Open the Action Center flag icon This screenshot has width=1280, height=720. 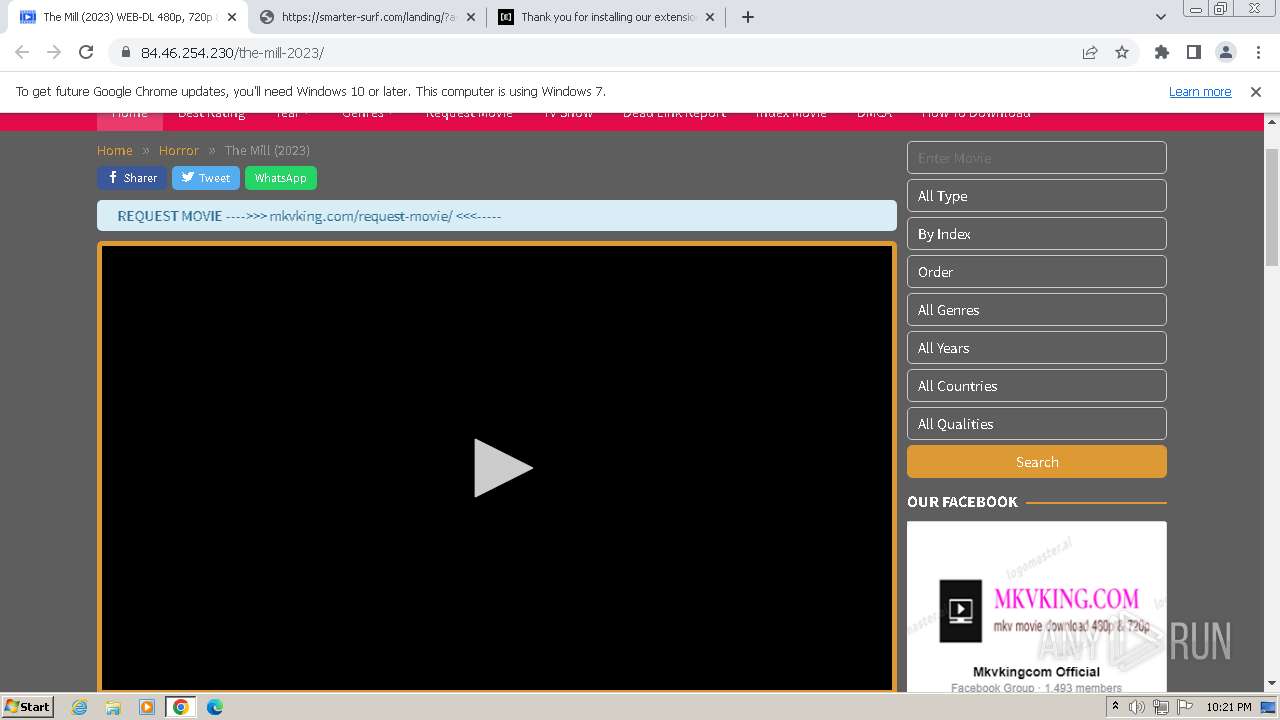coord(1185,707)
